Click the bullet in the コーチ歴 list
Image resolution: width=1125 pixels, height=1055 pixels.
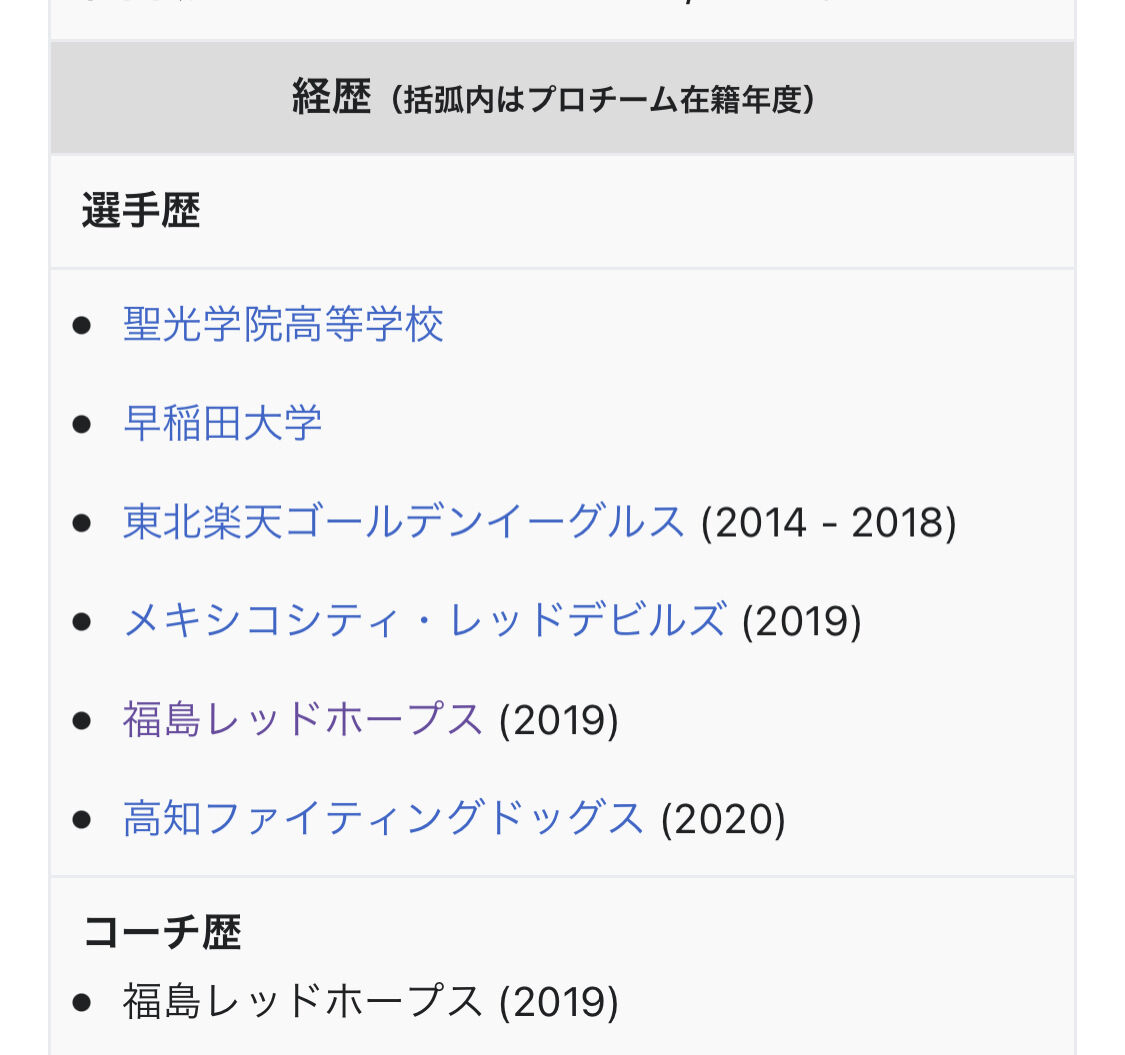point(82,1003)
